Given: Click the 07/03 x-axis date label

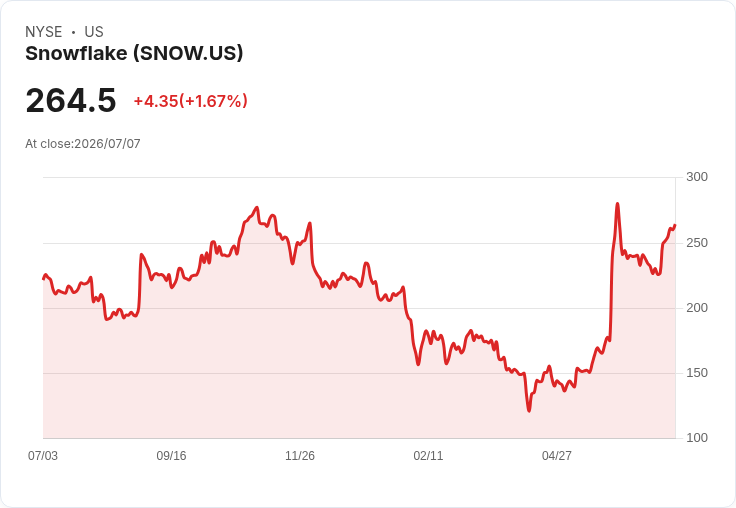Looking at the screenshot, I should click(43, 455).
